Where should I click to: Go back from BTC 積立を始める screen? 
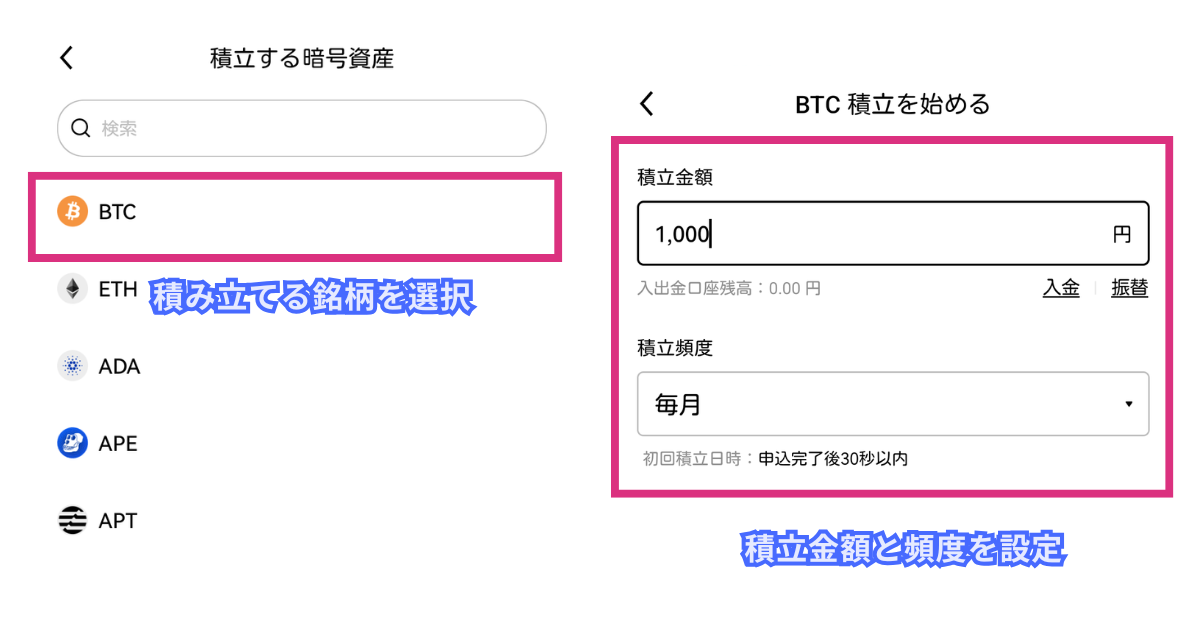pos(647,103)
